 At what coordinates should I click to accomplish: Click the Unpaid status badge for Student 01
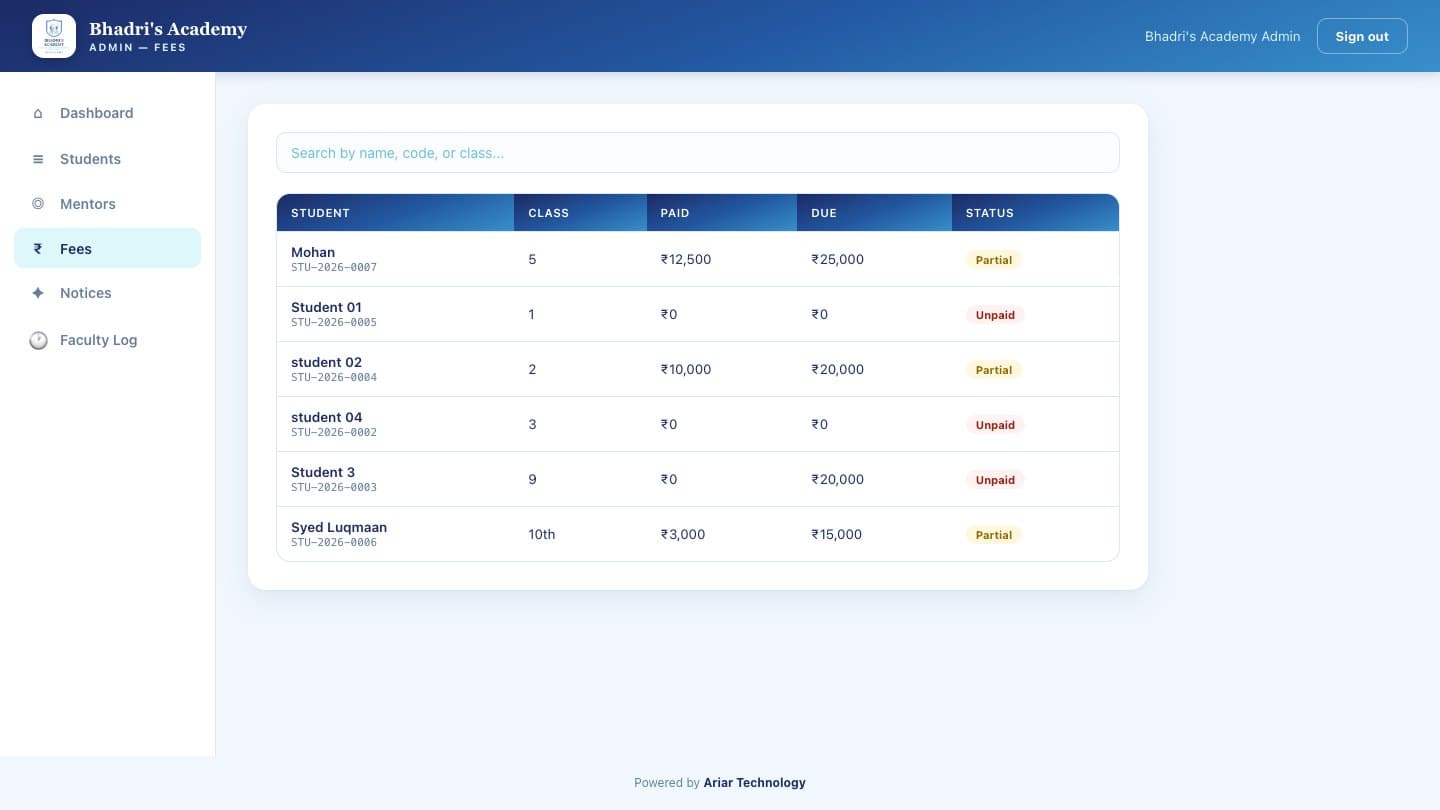coord(995,315)
